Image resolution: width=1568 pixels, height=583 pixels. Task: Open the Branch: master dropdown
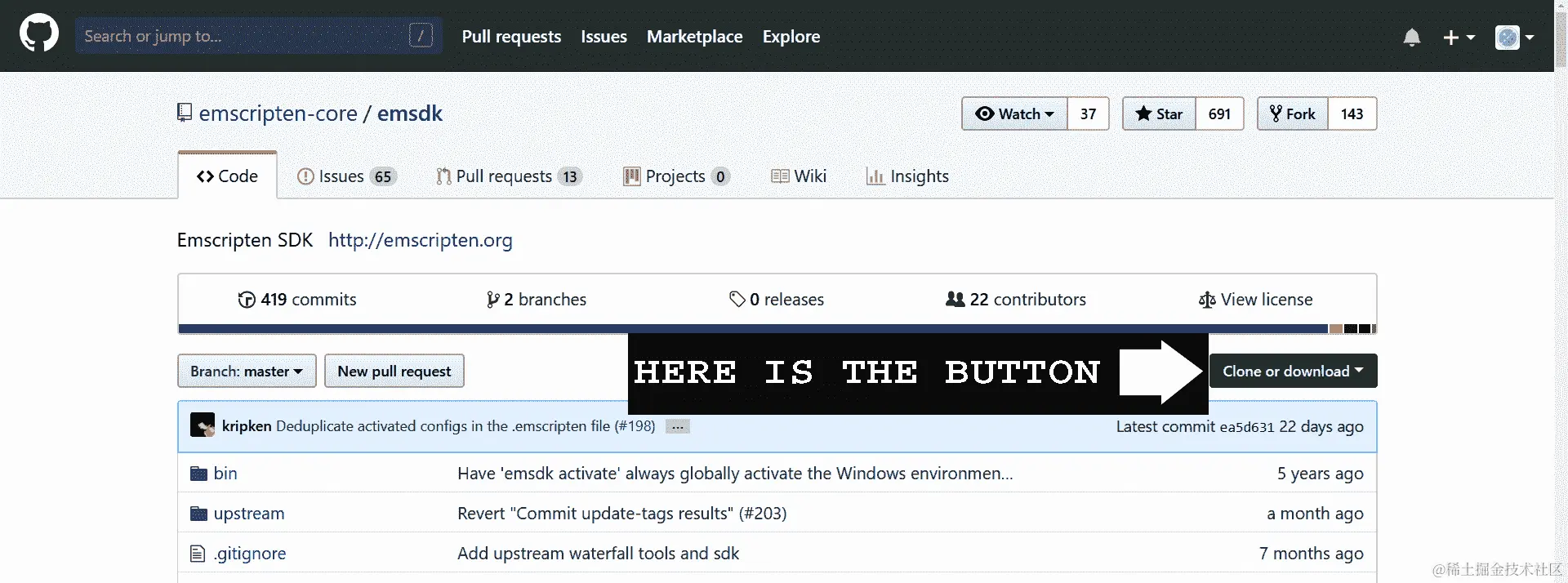pyautogui.click(x=247, y=371)
